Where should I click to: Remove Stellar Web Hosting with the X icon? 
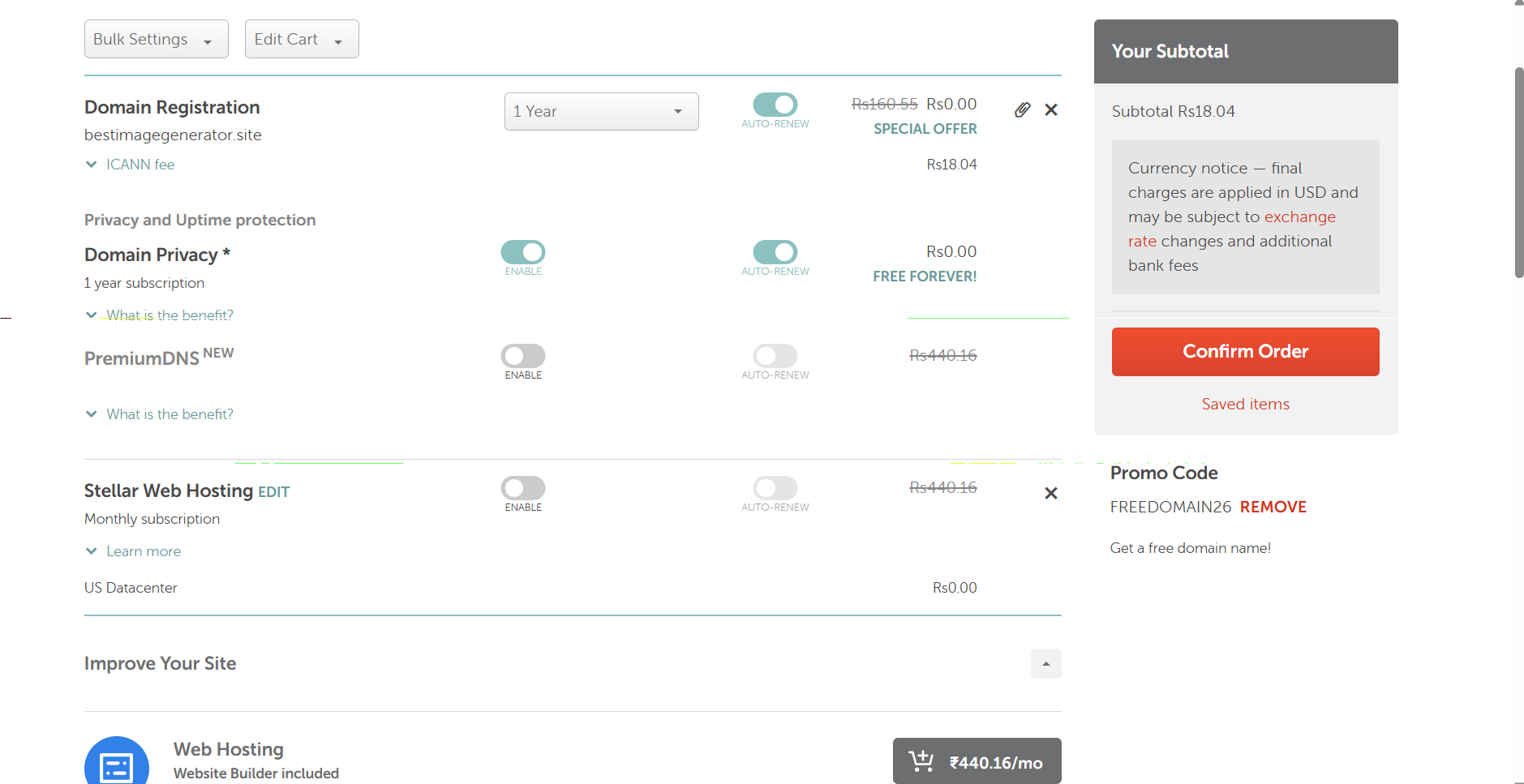click(x=1051, y=492)
